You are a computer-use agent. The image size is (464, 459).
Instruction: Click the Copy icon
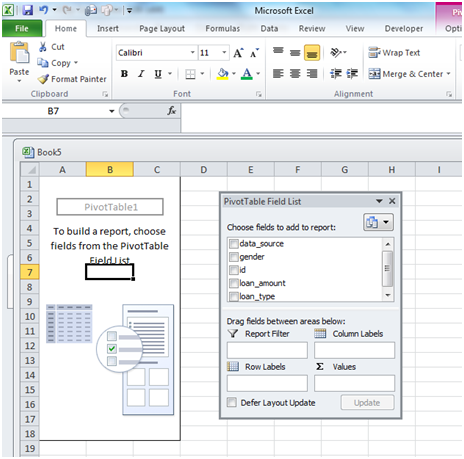tap(43, 63)
